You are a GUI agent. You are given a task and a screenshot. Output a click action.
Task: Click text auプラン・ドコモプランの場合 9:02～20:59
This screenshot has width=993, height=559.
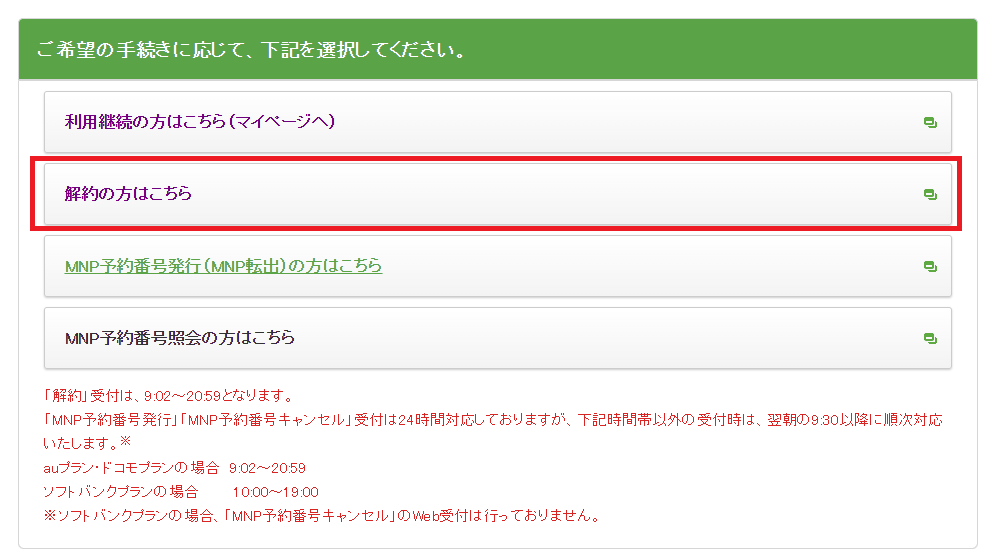[174, 468]
